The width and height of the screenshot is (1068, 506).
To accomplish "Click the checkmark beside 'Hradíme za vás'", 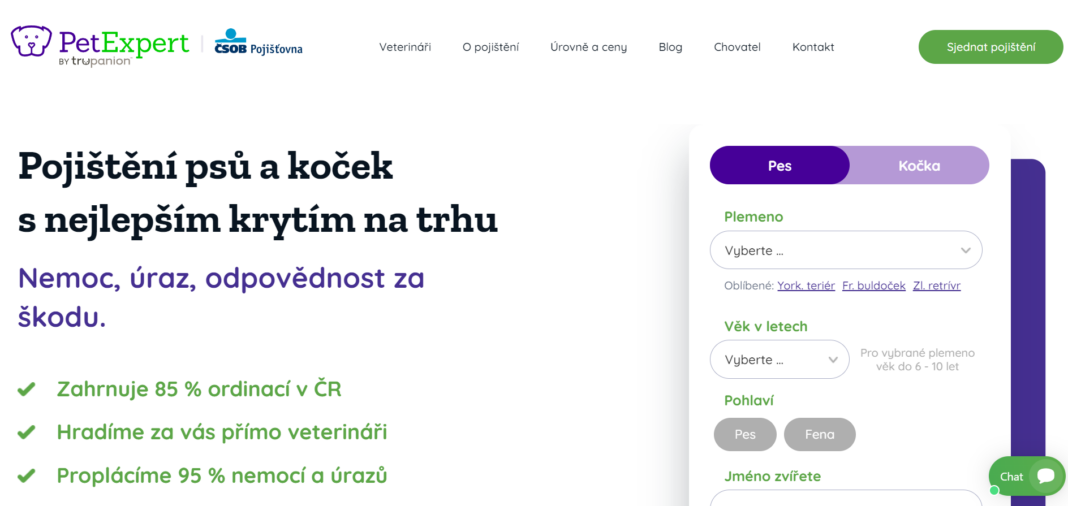I will click(x=27, y=432).
